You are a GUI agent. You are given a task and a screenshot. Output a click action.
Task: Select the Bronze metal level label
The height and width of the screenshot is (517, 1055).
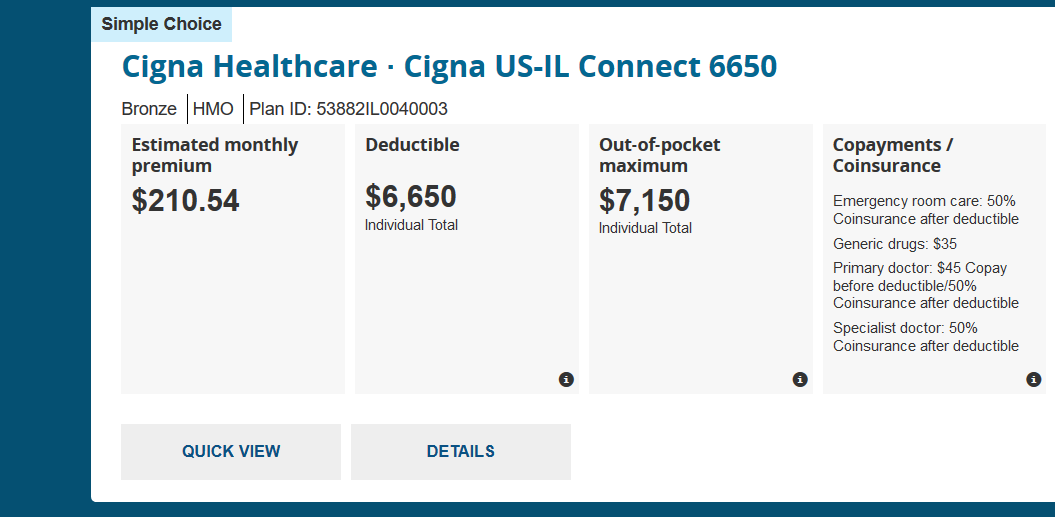(149, 109)
